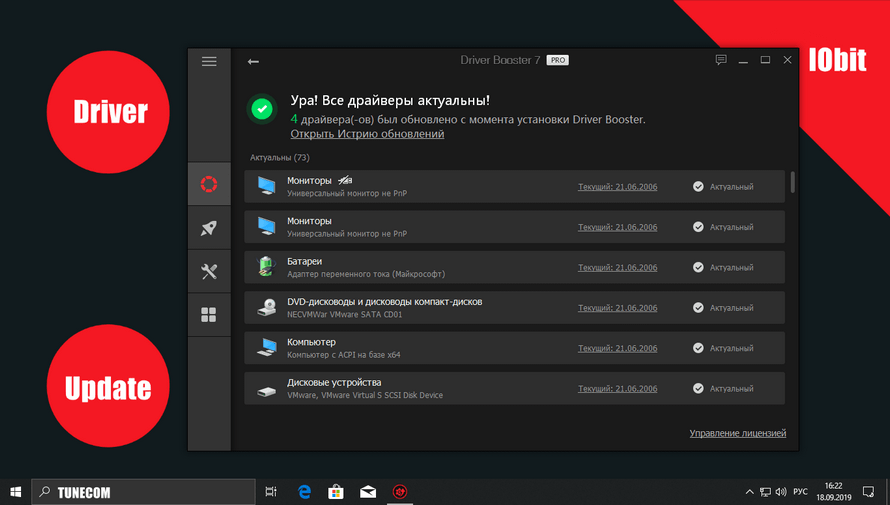Image resolution: width=890 pixels, height=505 pixels.
Task: Open the feedback chat icon in title bar
Action: coord(721,60)
